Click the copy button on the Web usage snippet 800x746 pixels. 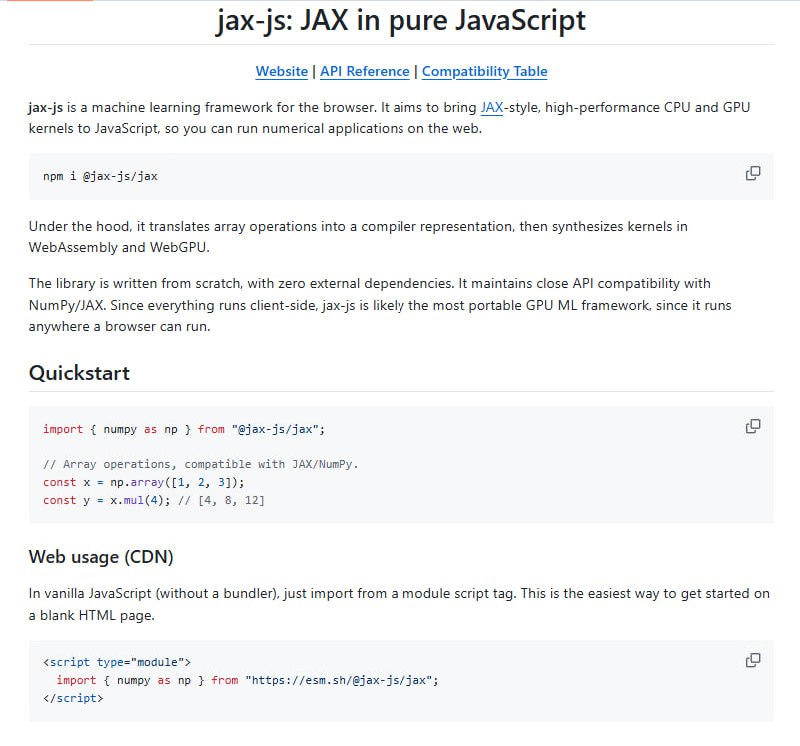click(752, 660)
